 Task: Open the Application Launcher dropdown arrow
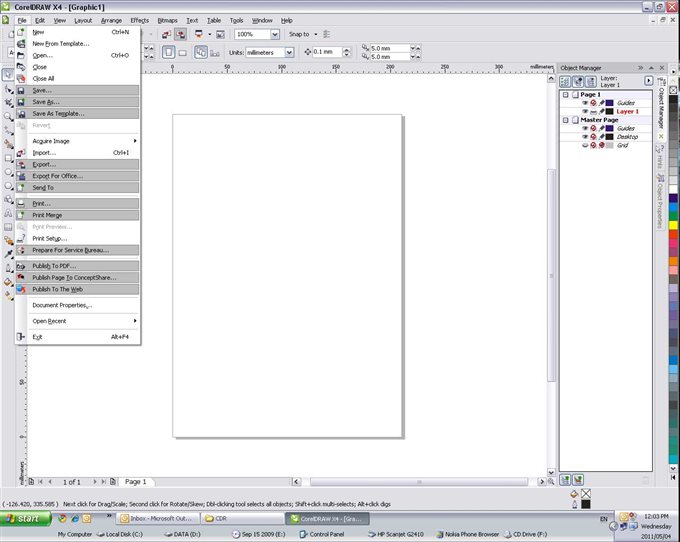coord(209,34)
